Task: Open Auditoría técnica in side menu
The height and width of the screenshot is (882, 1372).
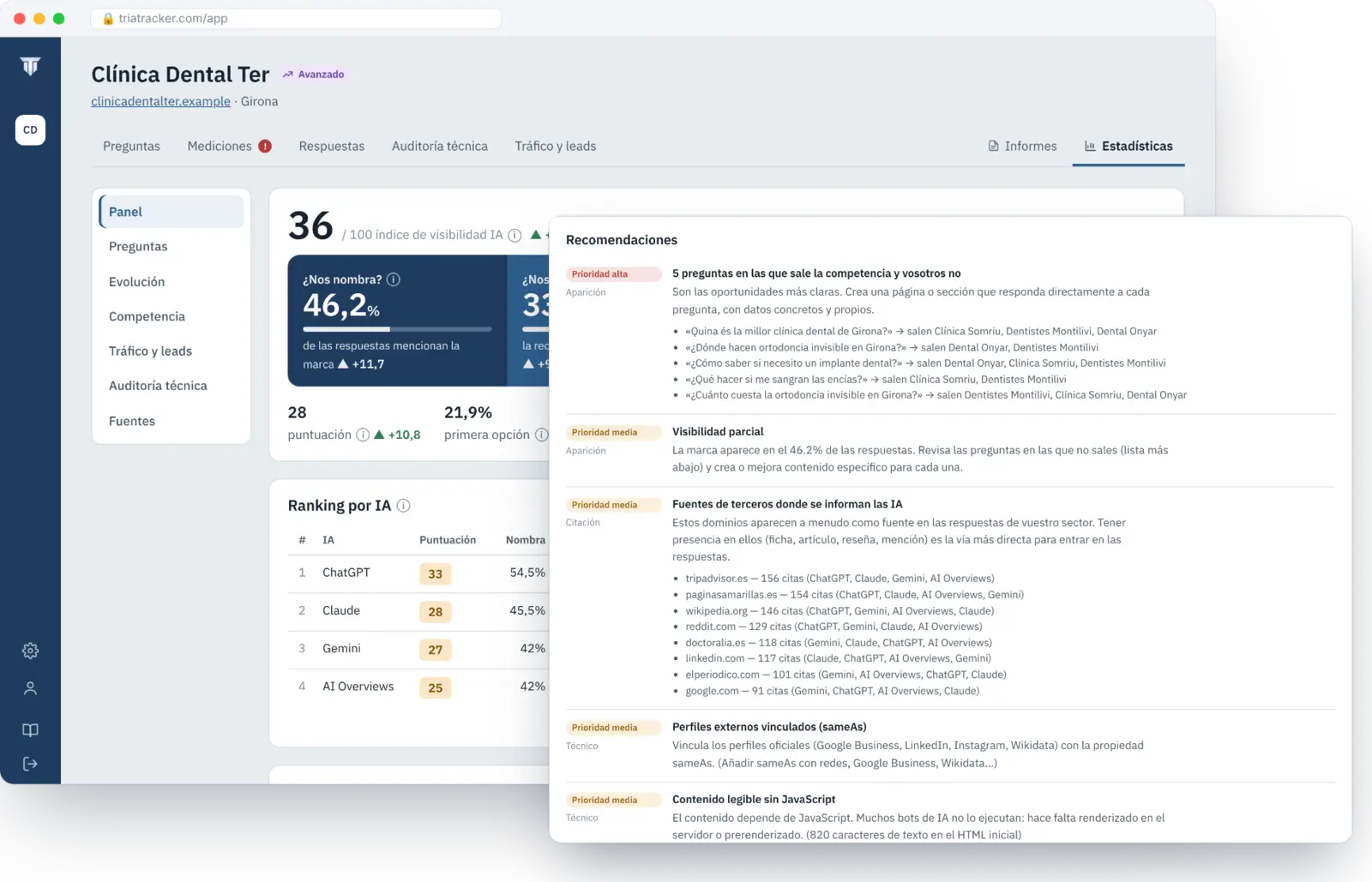Action: (x=158, y=386)
